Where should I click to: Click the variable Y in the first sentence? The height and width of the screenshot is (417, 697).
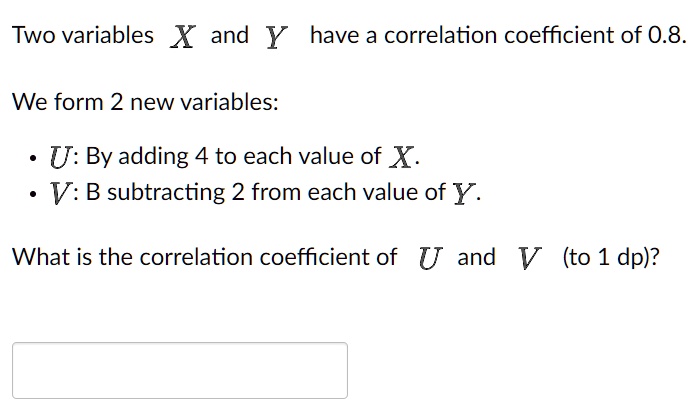click(x=276, y=37)
